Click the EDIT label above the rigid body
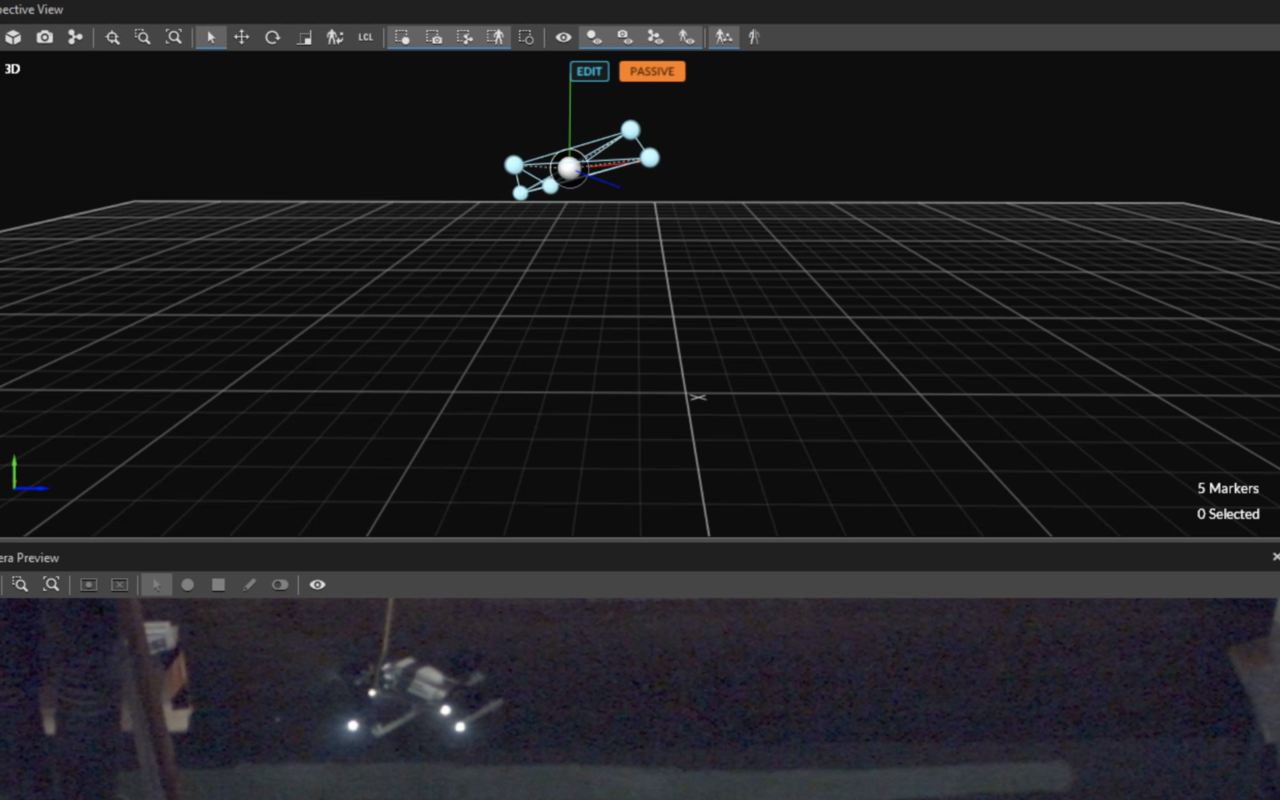The width and height of the screenshot is (1280, 800). pos(589,72)
